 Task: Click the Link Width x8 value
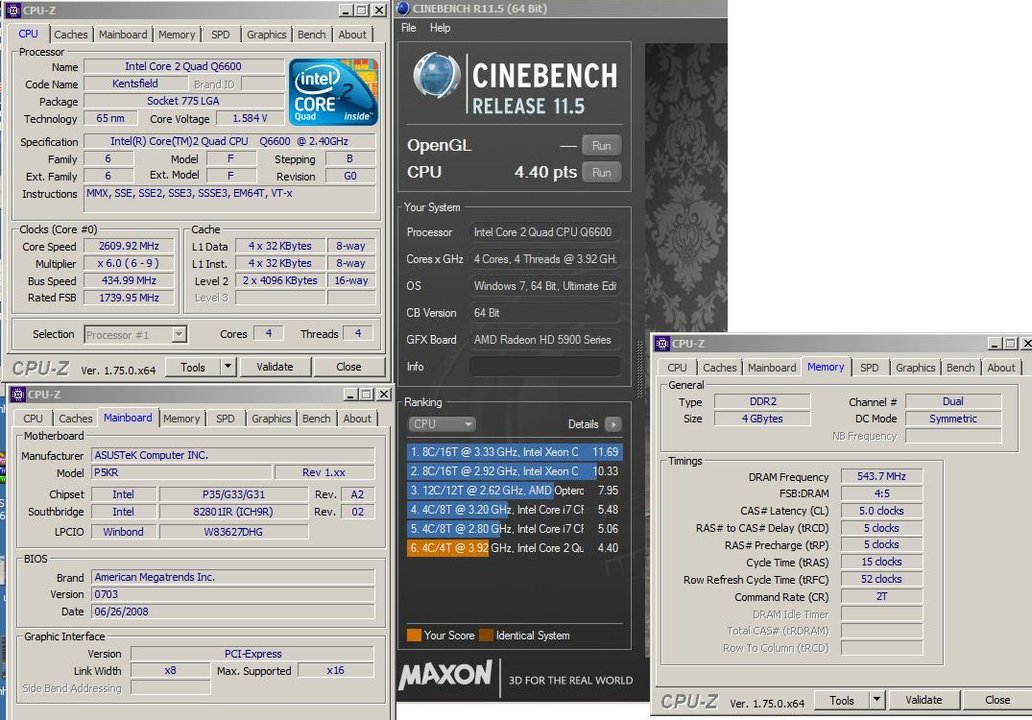[x=170, y=671]
